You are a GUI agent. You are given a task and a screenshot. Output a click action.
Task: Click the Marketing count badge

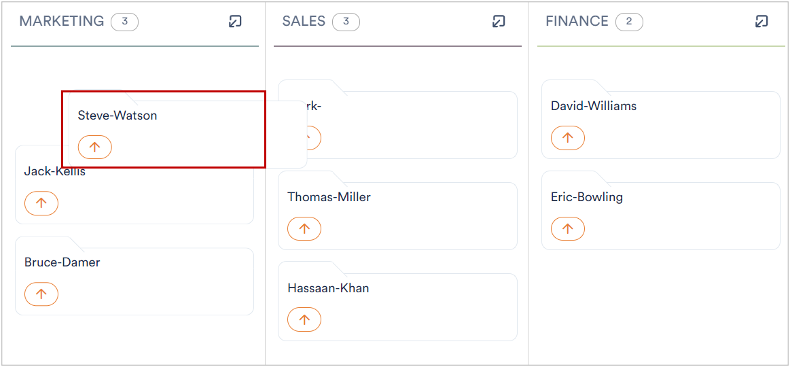(125, 22)
